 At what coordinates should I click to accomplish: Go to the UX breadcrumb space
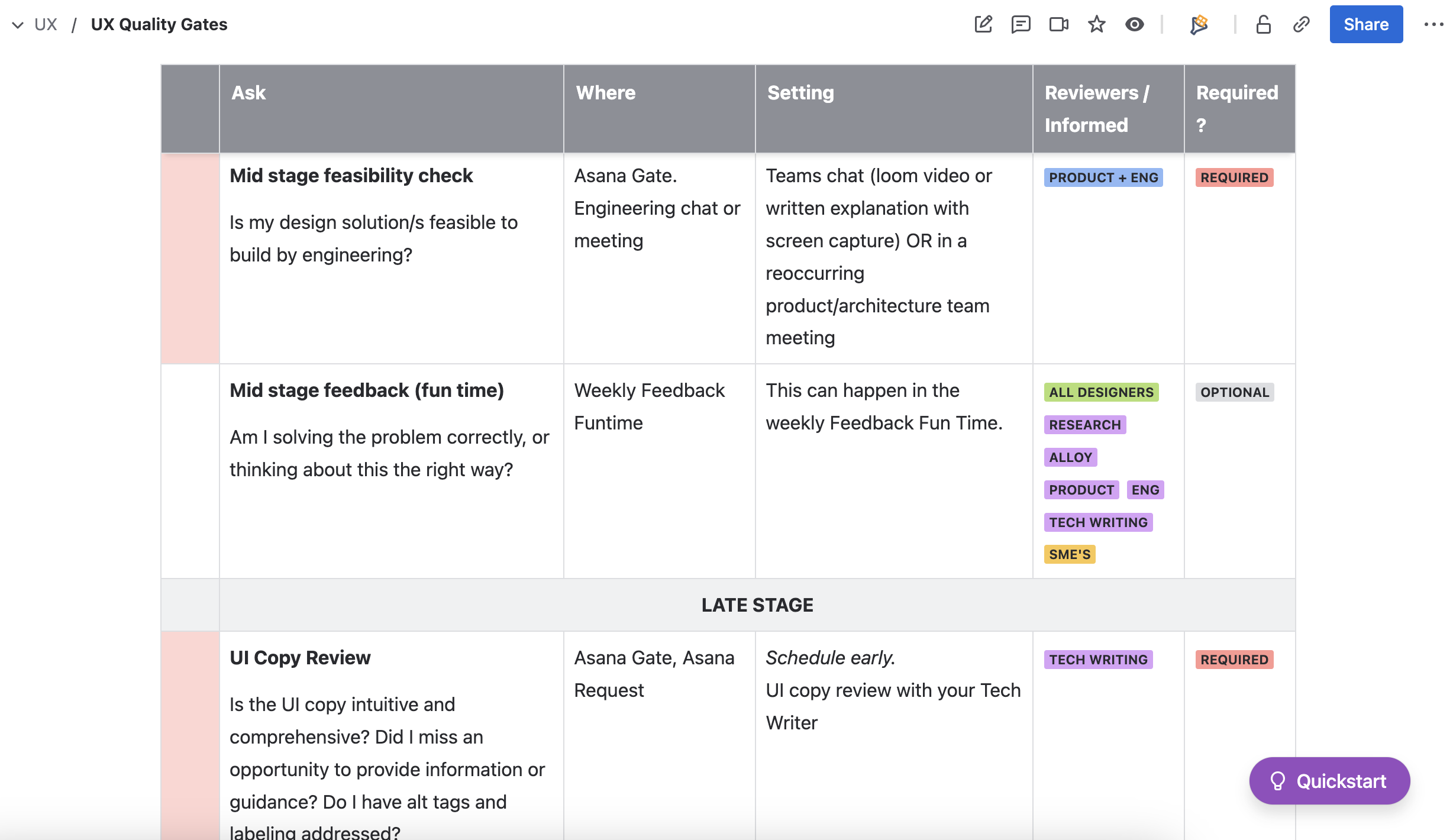(x=46, y=24)
